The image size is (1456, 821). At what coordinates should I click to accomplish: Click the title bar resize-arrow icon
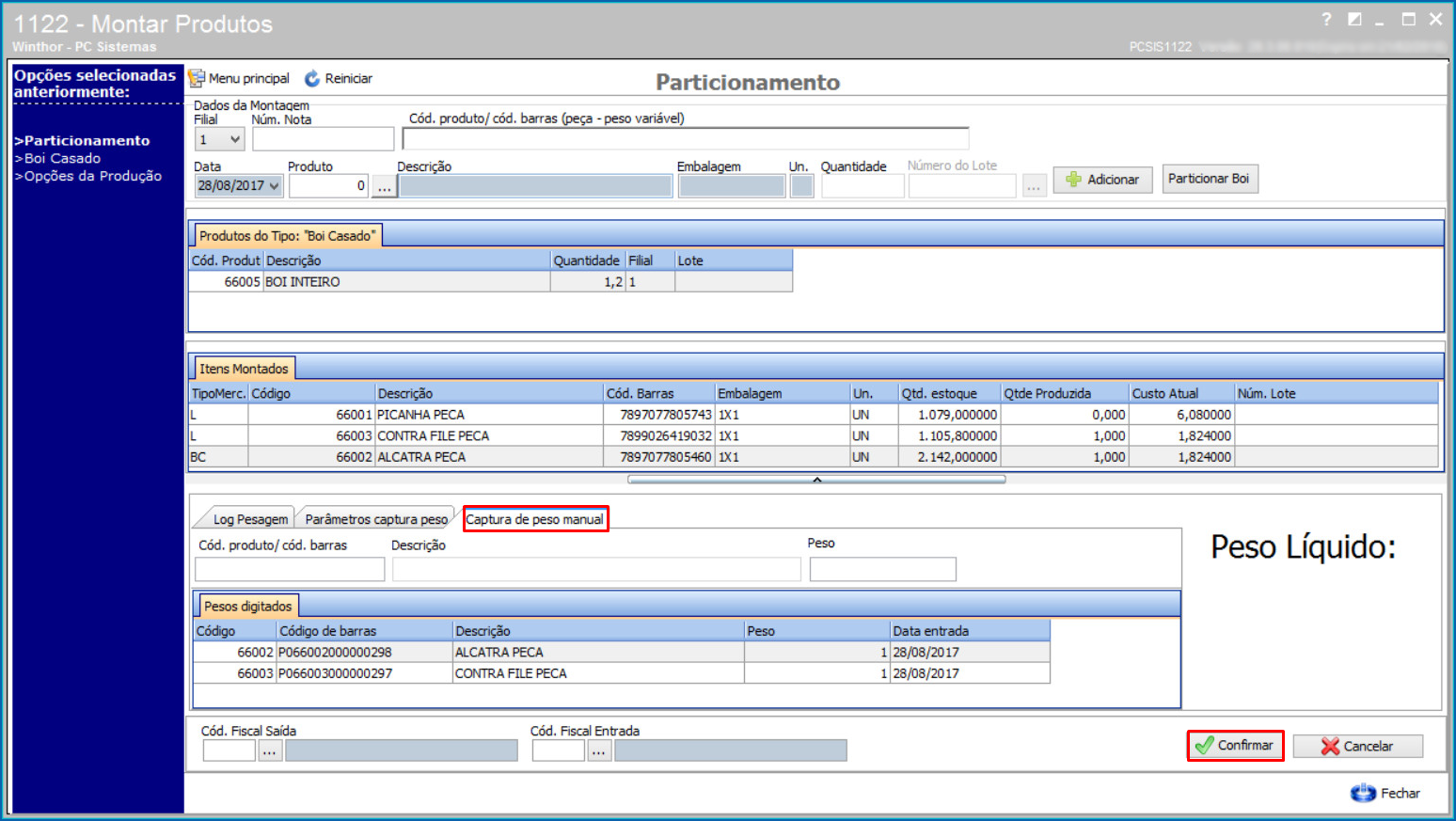[1354, 20]
